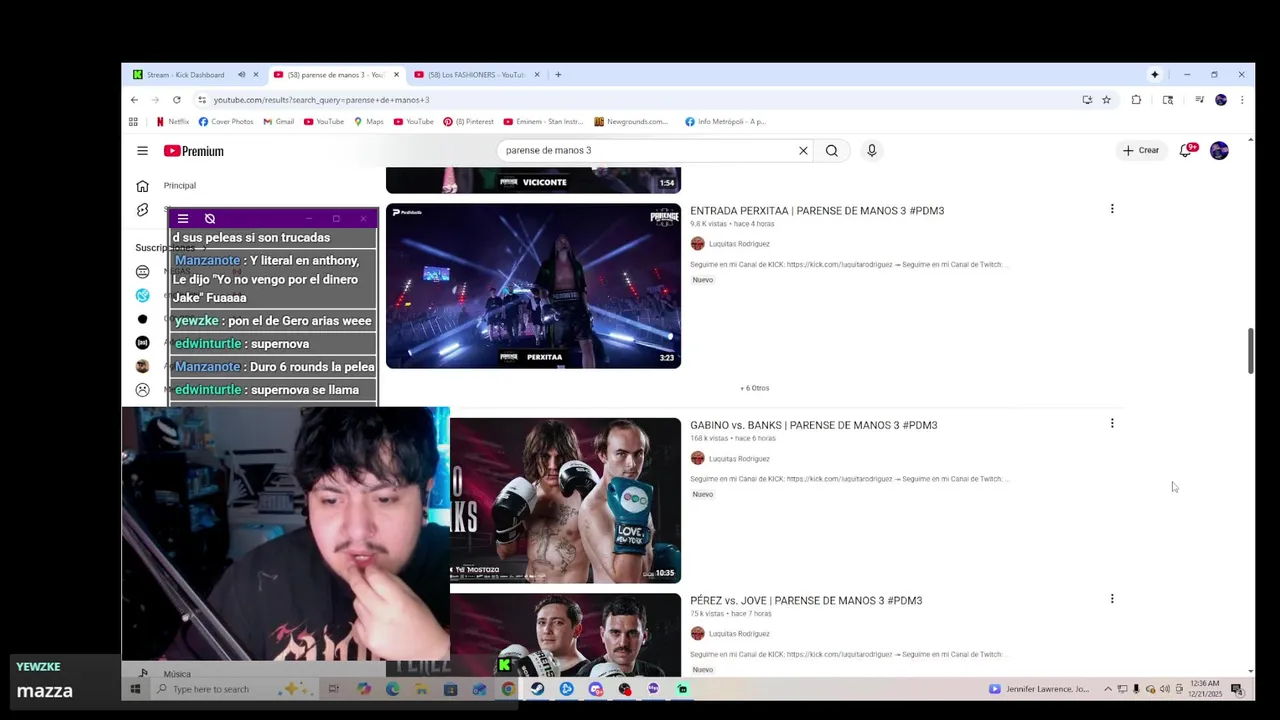Open options for ENTRADA PERXITAA video
This screenshot has width=1280, height=720.
click(1112, 209)
